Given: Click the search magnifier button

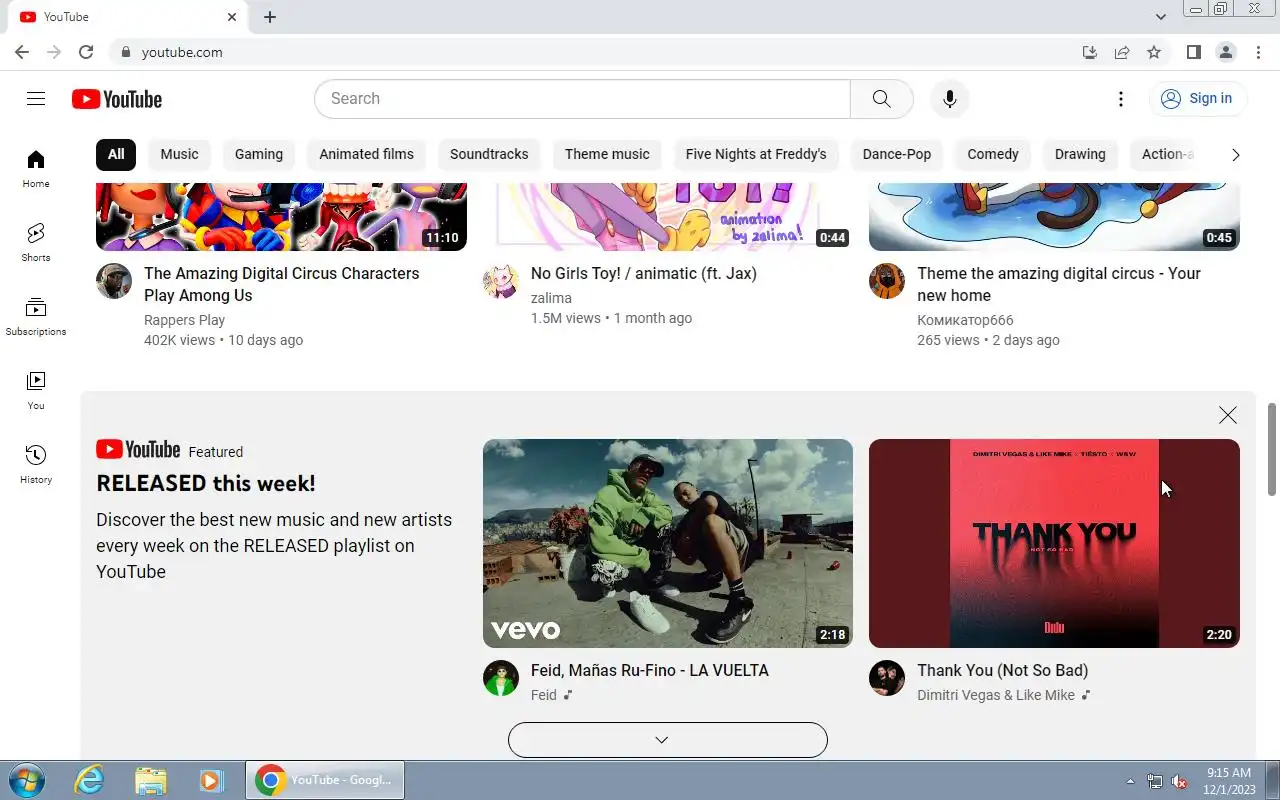Looking at the screenshot, I should click(881, 99).
